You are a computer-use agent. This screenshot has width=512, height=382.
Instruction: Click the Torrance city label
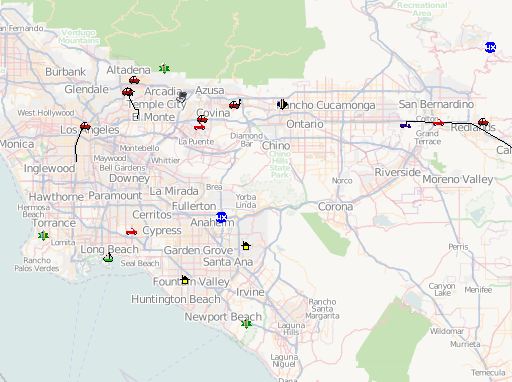54,223
